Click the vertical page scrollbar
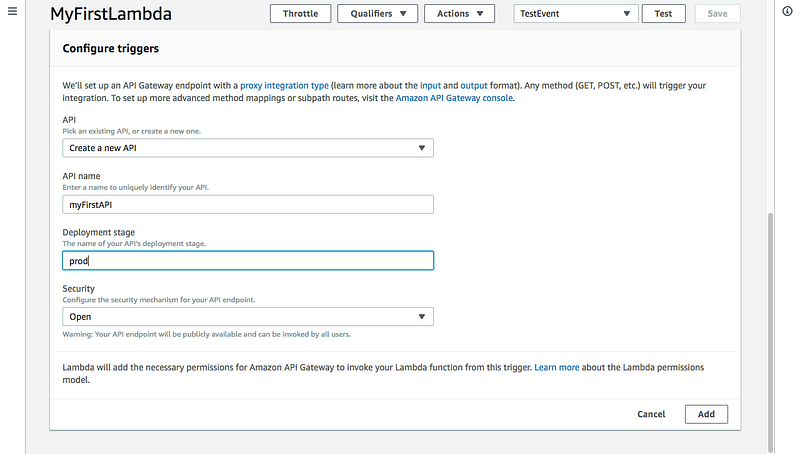Viewport: 800px width, 454px height. click(x=770, y=332)
